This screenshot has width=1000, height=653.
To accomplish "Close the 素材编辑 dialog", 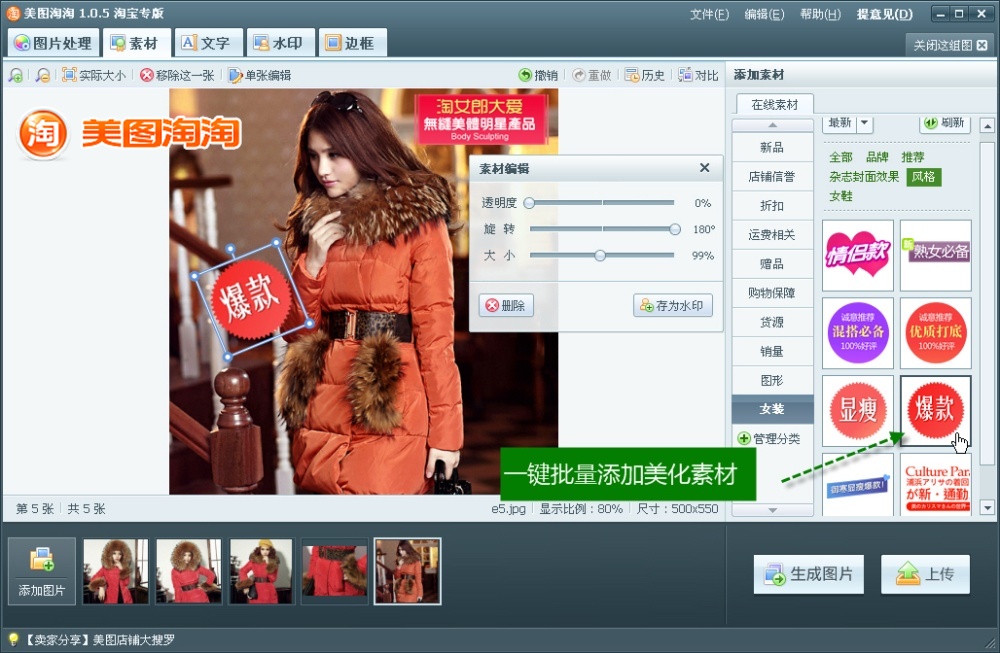I will point(704,168).
